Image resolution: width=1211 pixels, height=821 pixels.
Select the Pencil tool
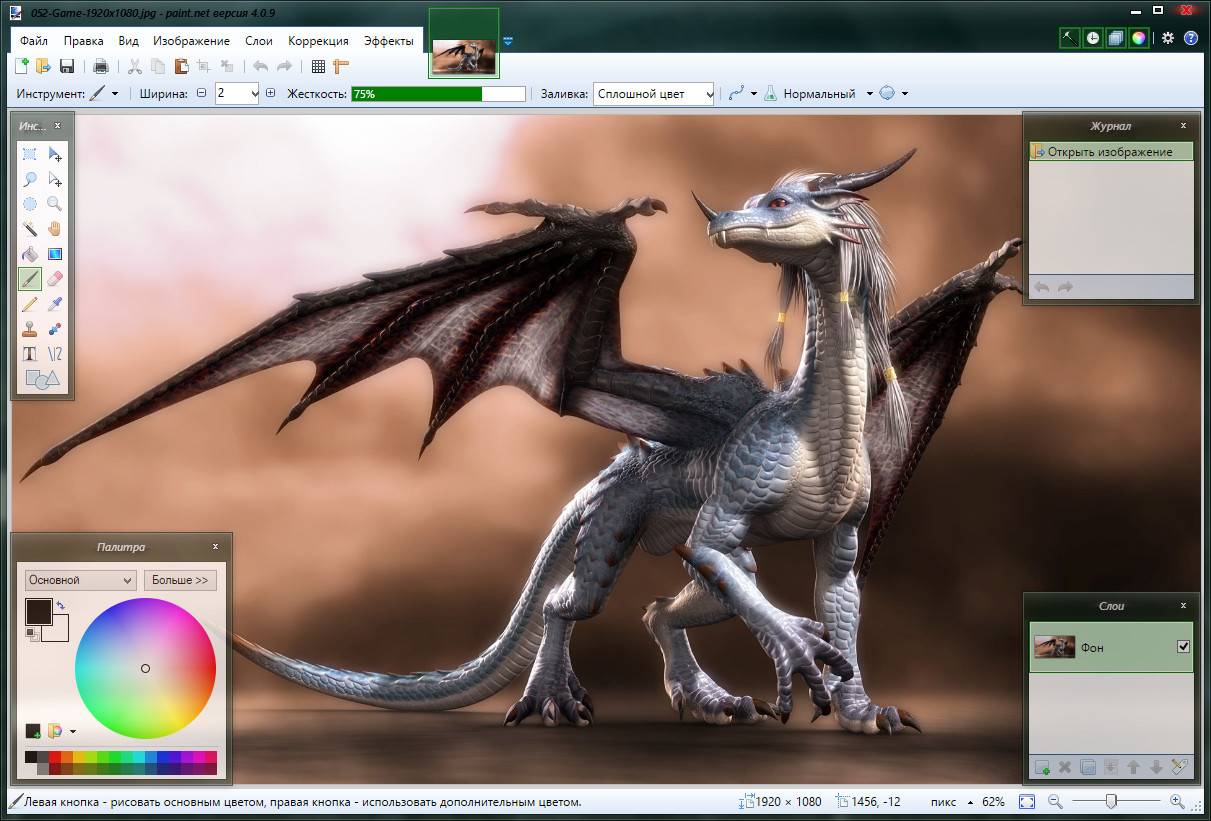click(30, 304)
